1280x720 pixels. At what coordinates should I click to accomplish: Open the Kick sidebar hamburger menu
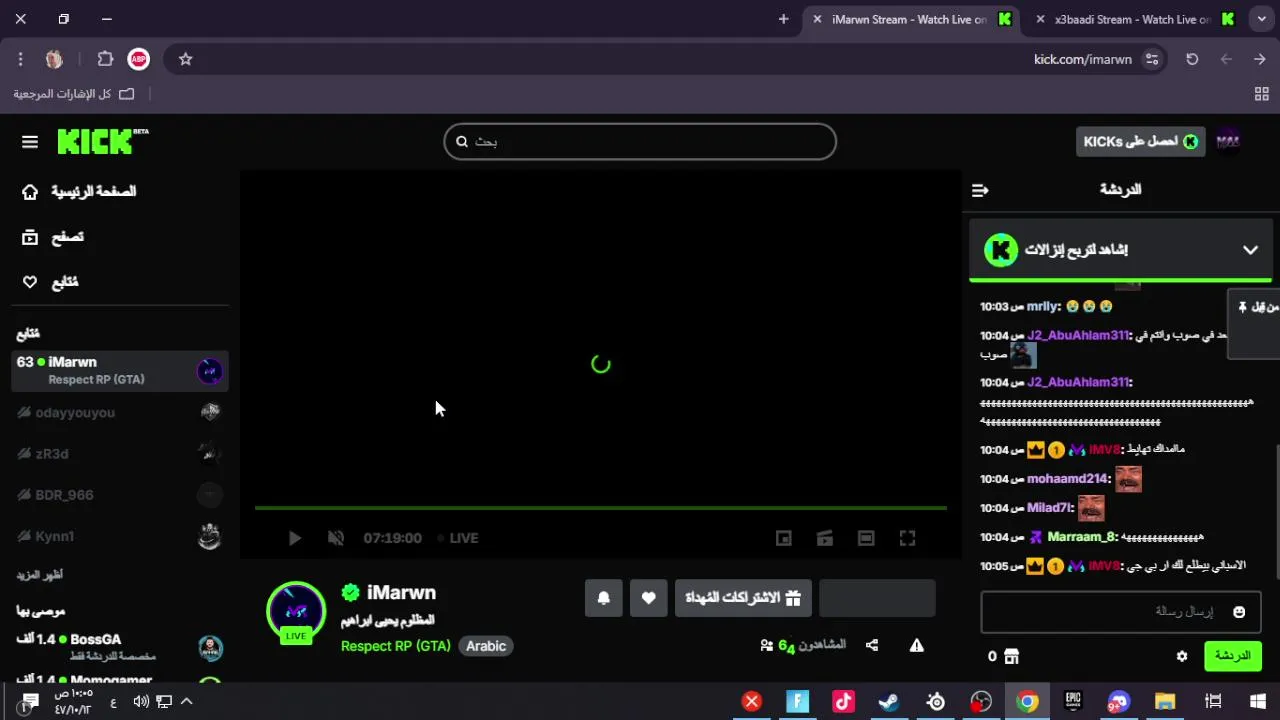(x=30, y=142)
